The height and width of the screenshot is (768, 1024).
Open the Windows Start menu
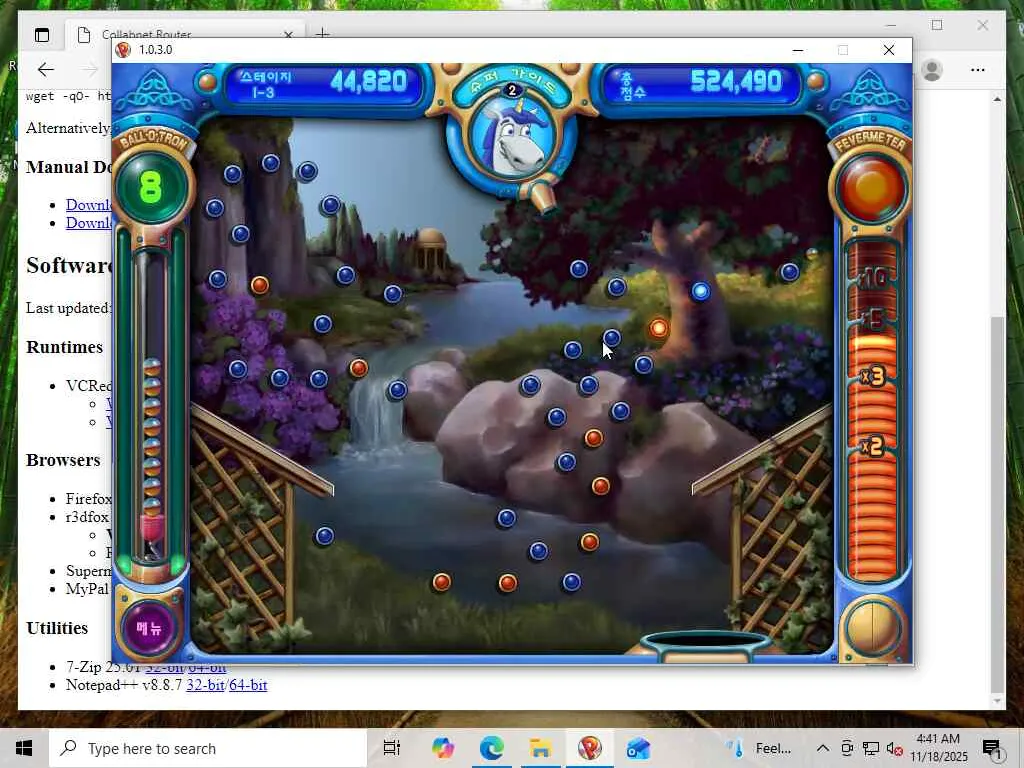[24, 748]
